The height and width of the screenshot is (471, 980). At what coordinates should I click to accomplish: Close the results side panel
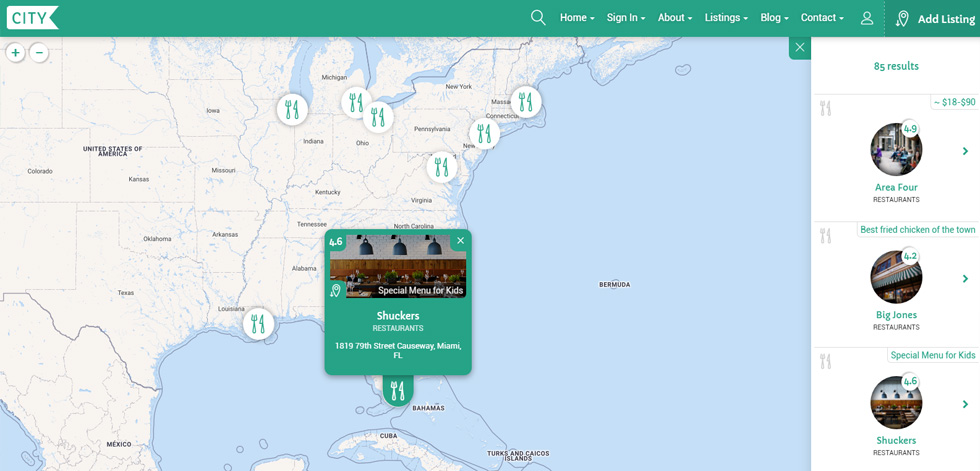pyautogui.click(x=800, y=47)
